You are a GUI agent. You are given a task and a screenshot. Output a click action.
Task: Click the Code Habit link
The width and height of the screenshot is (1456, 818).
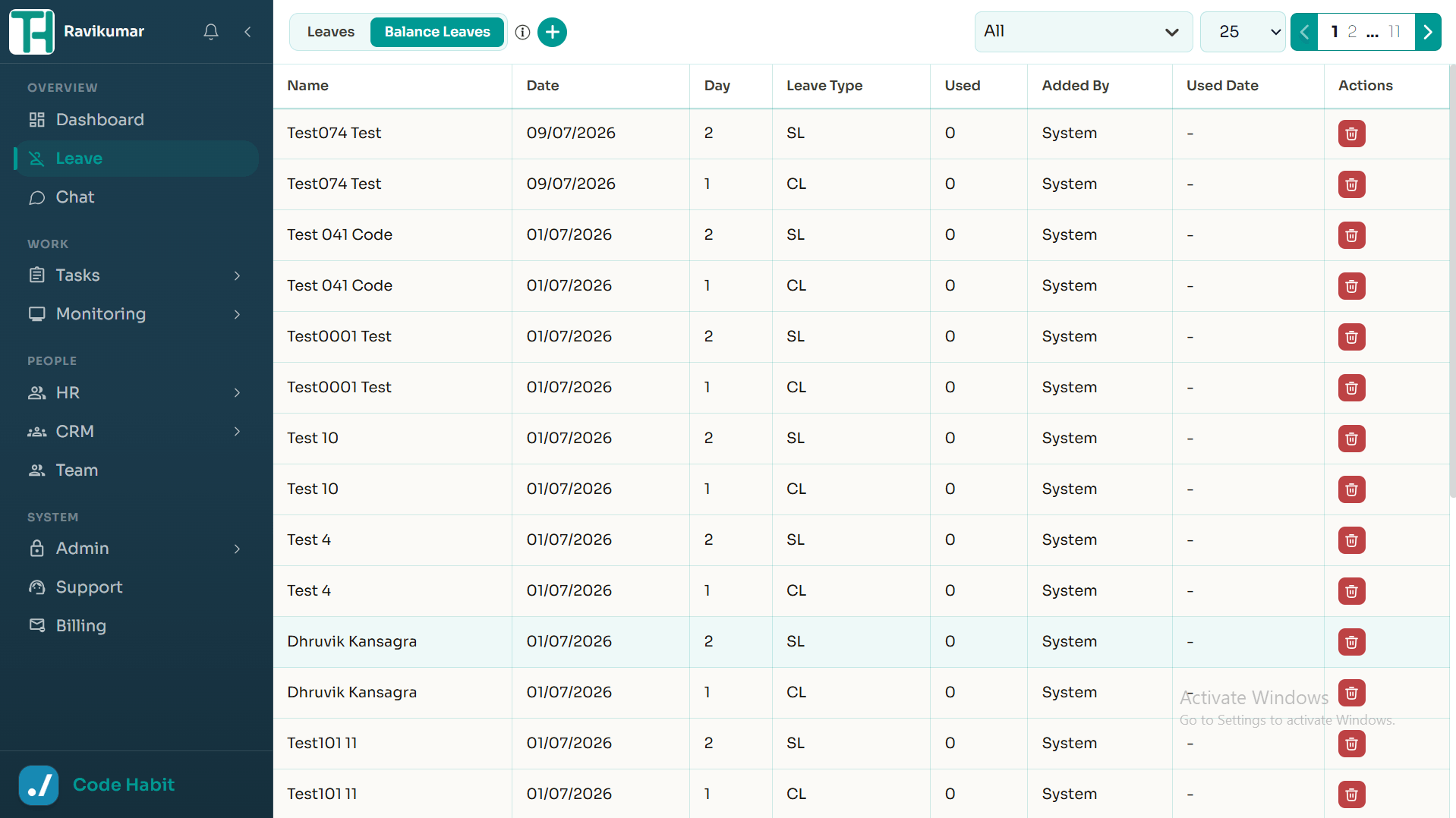tap(124, 785)
